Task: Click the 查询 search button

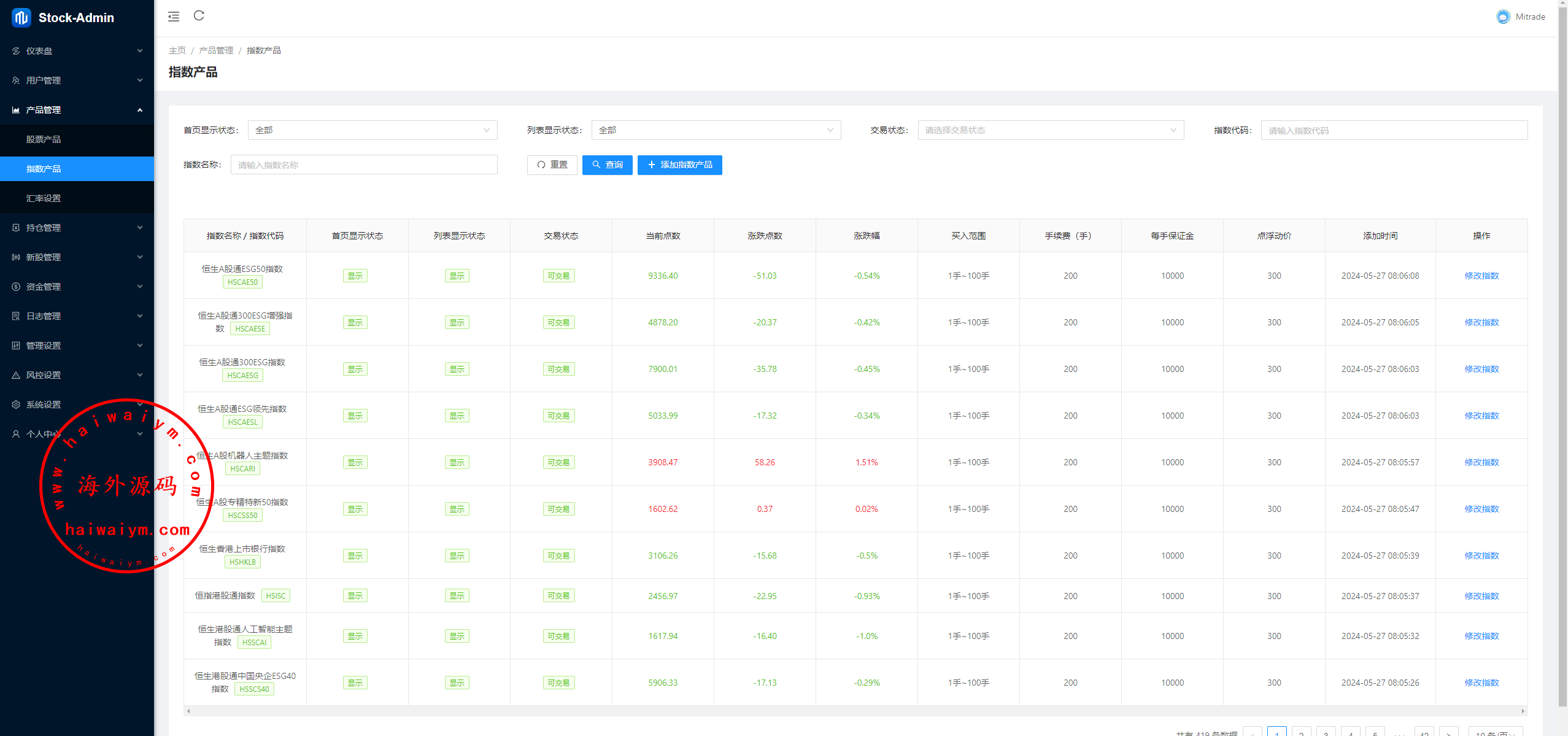Action: coord(607,165)
